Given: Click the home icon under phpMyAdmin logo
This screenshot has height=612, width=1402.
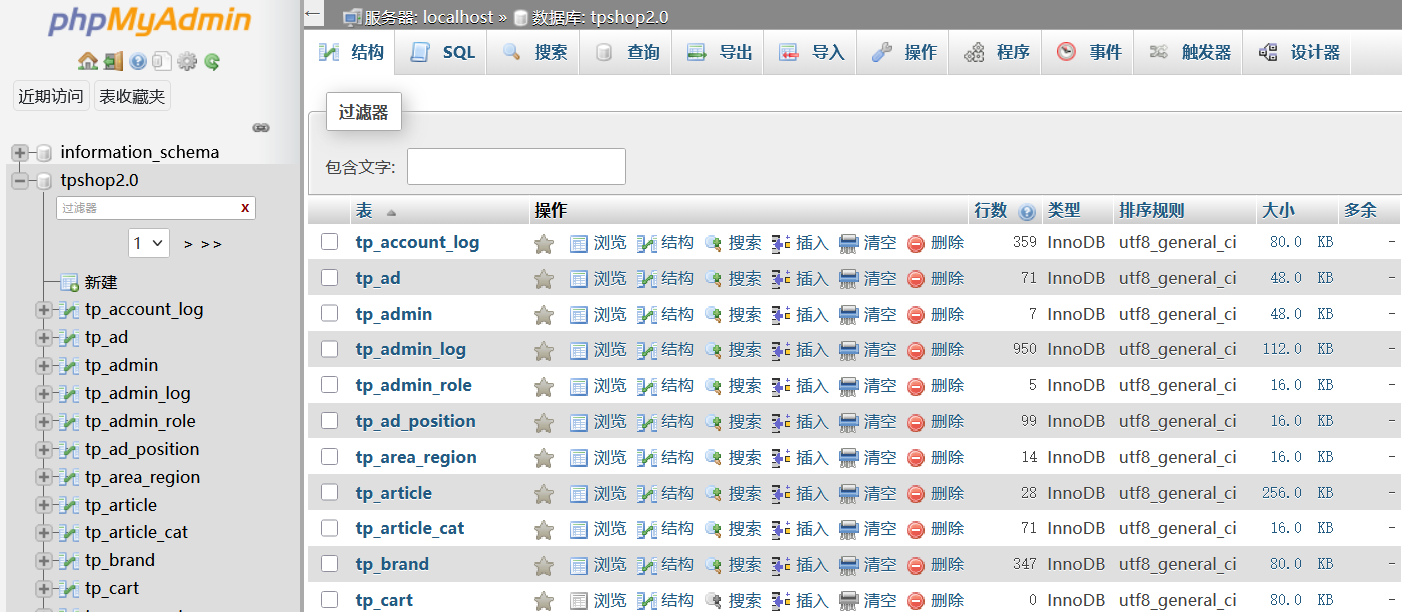Looking at the screenshot, I should point(88,61).
